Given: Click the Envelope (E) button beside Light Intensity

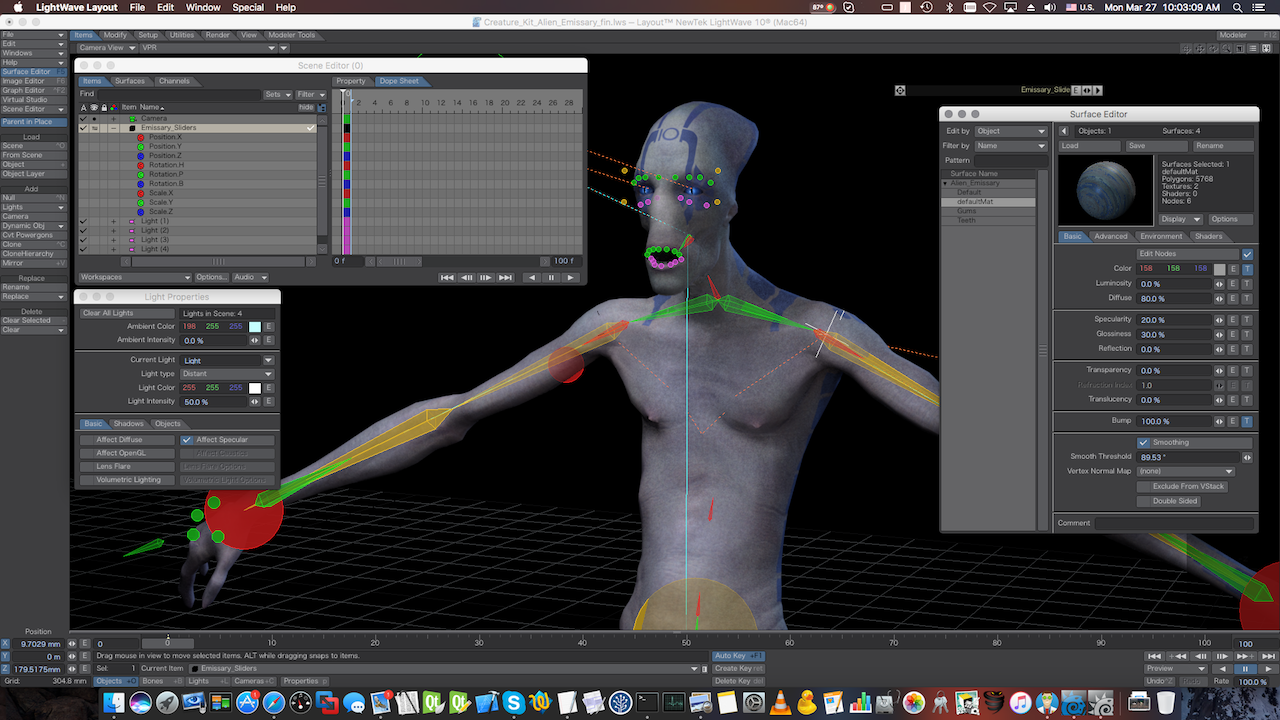Looking at the screenshot, I should (x=268, y=402).
